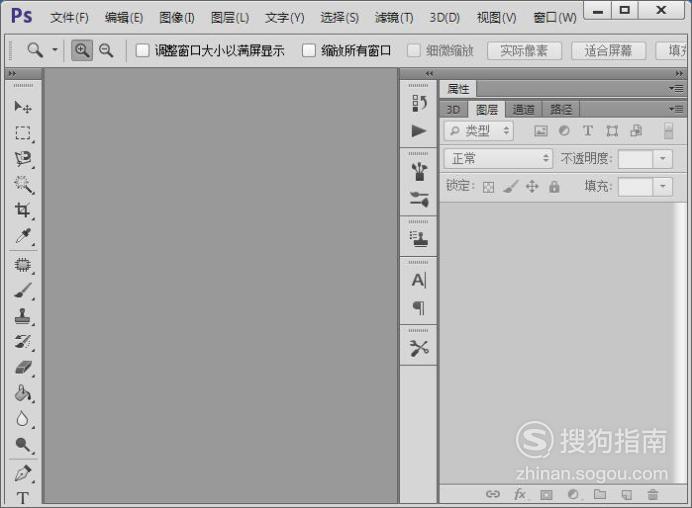692x508 pixels.
Task: Open the Brush settings panel icon
Action: [x=419, y=199]
